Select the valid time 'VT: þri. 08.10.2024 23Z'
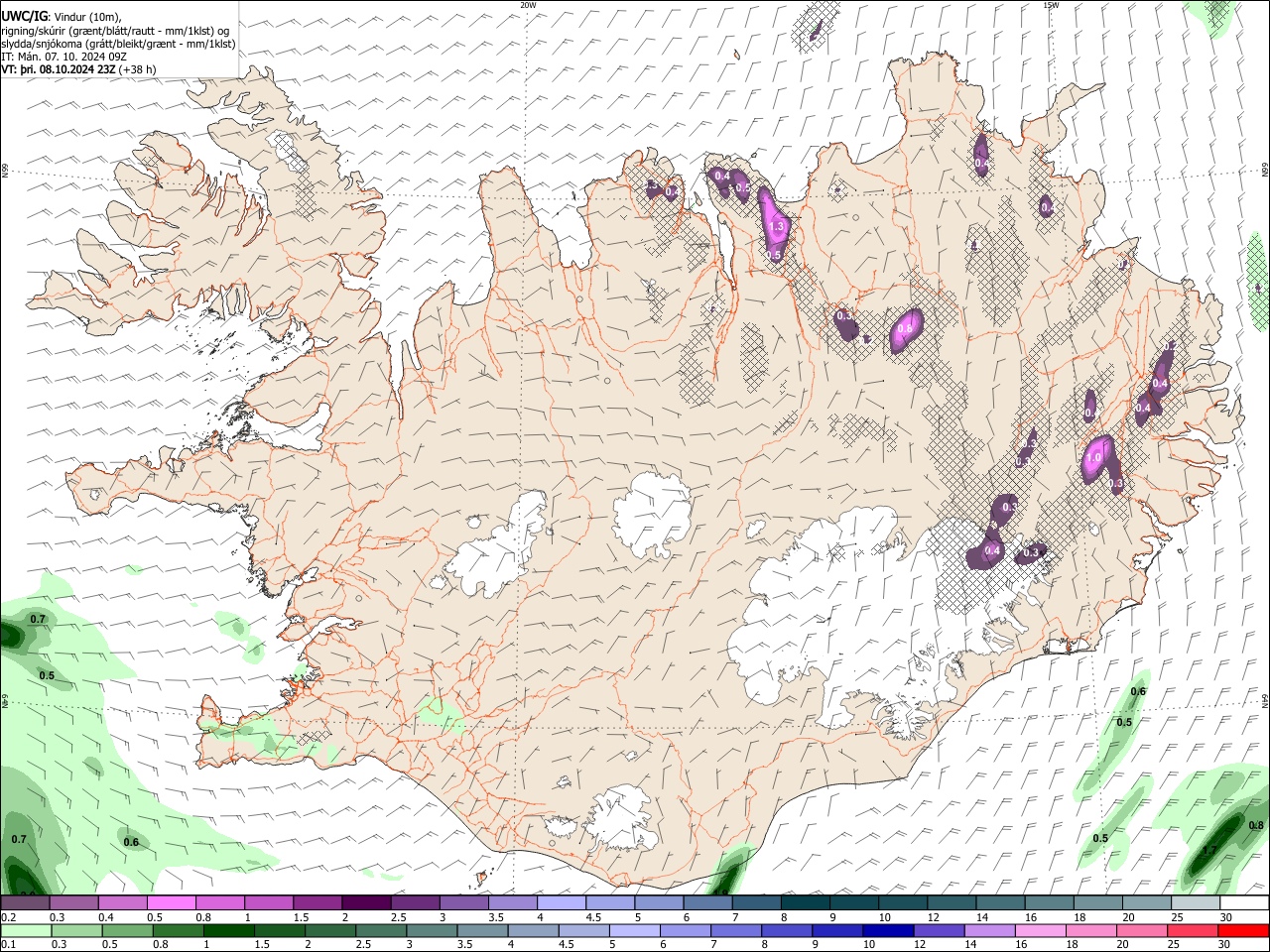This screenshot has height=952, width=1270. pyautogui.click(x=59, y=70)
